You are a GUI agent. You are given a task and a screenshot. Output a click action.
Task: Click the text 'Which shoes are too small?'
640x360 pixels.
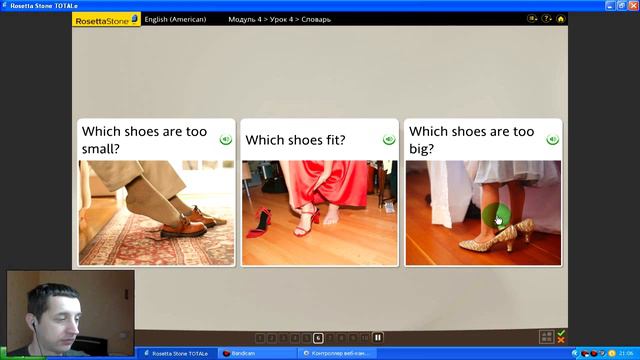pyautogui.click(x=144, y=140)
